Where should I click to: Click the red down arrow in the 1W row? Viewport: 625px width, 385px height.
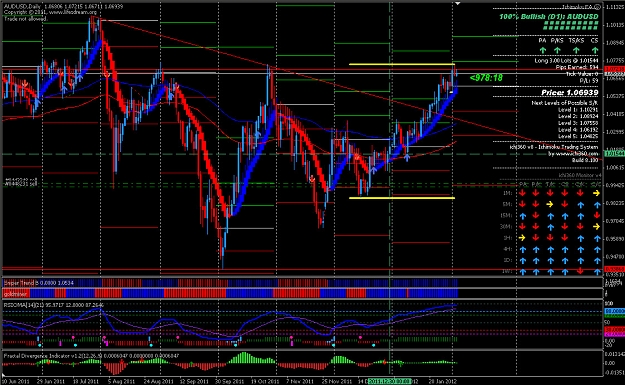(580, 271)
